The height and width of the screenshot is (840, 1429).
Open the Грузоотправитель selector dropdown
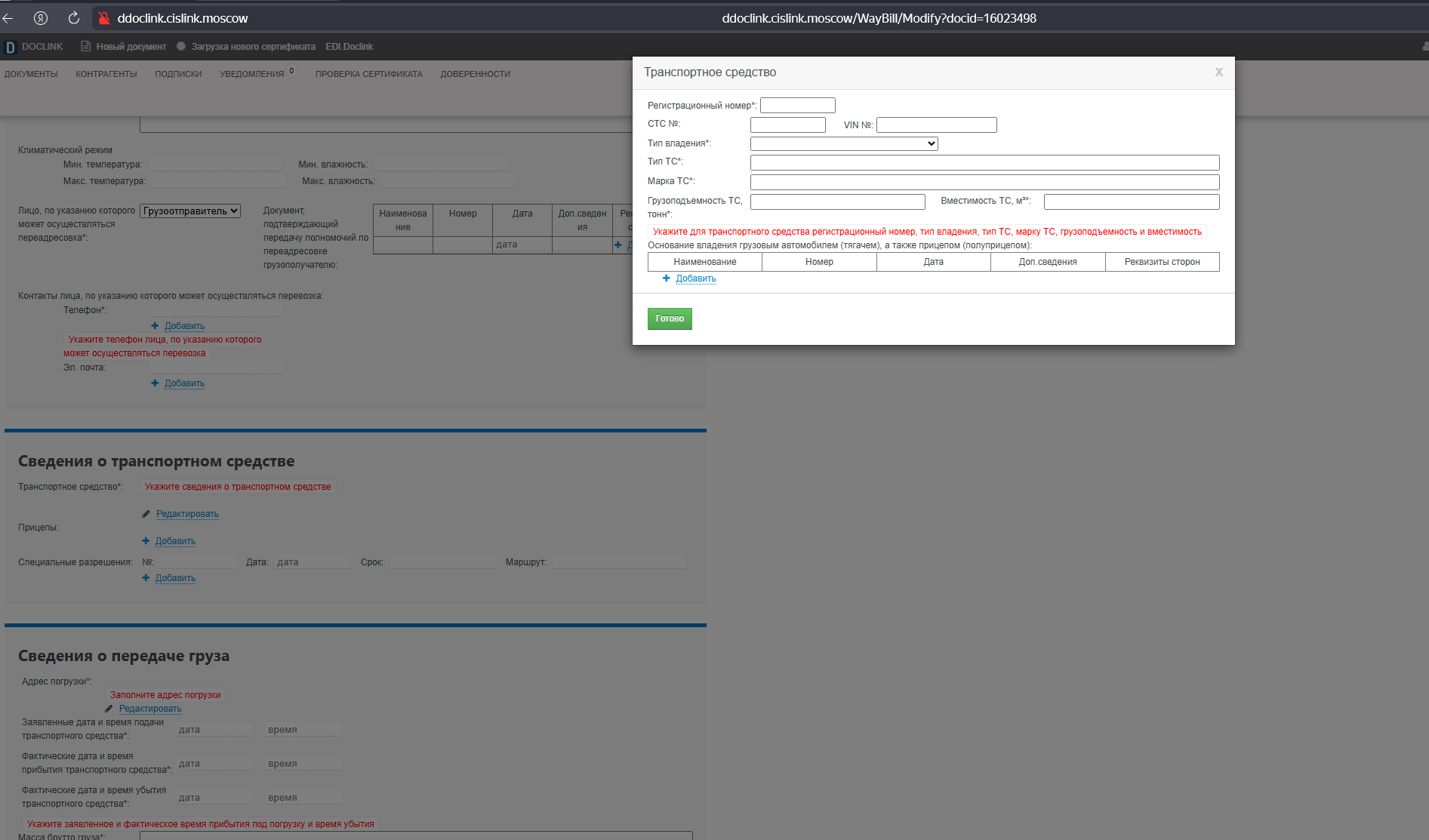(x=190, y=211)
